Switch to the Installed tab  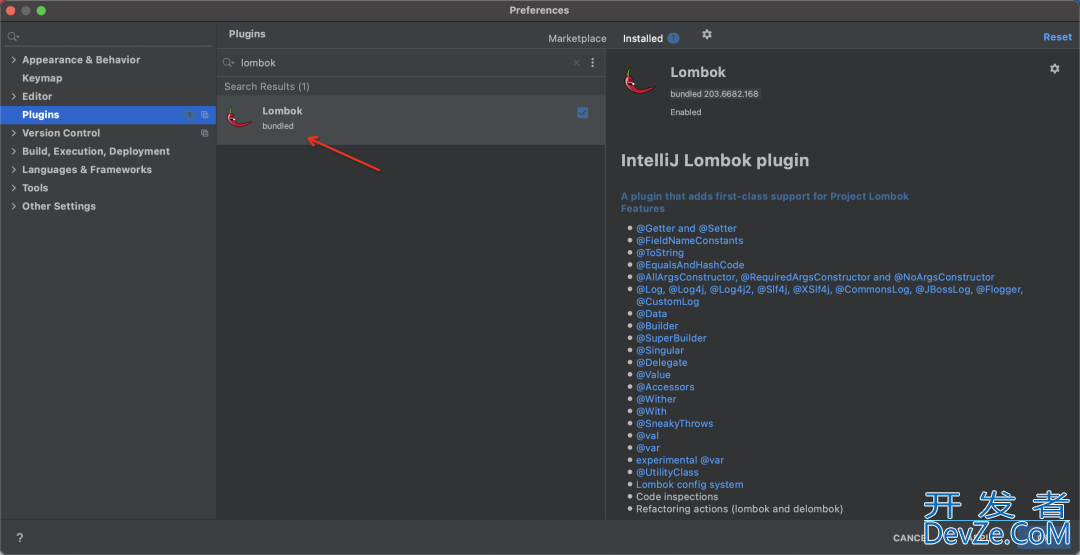[643, 39]
